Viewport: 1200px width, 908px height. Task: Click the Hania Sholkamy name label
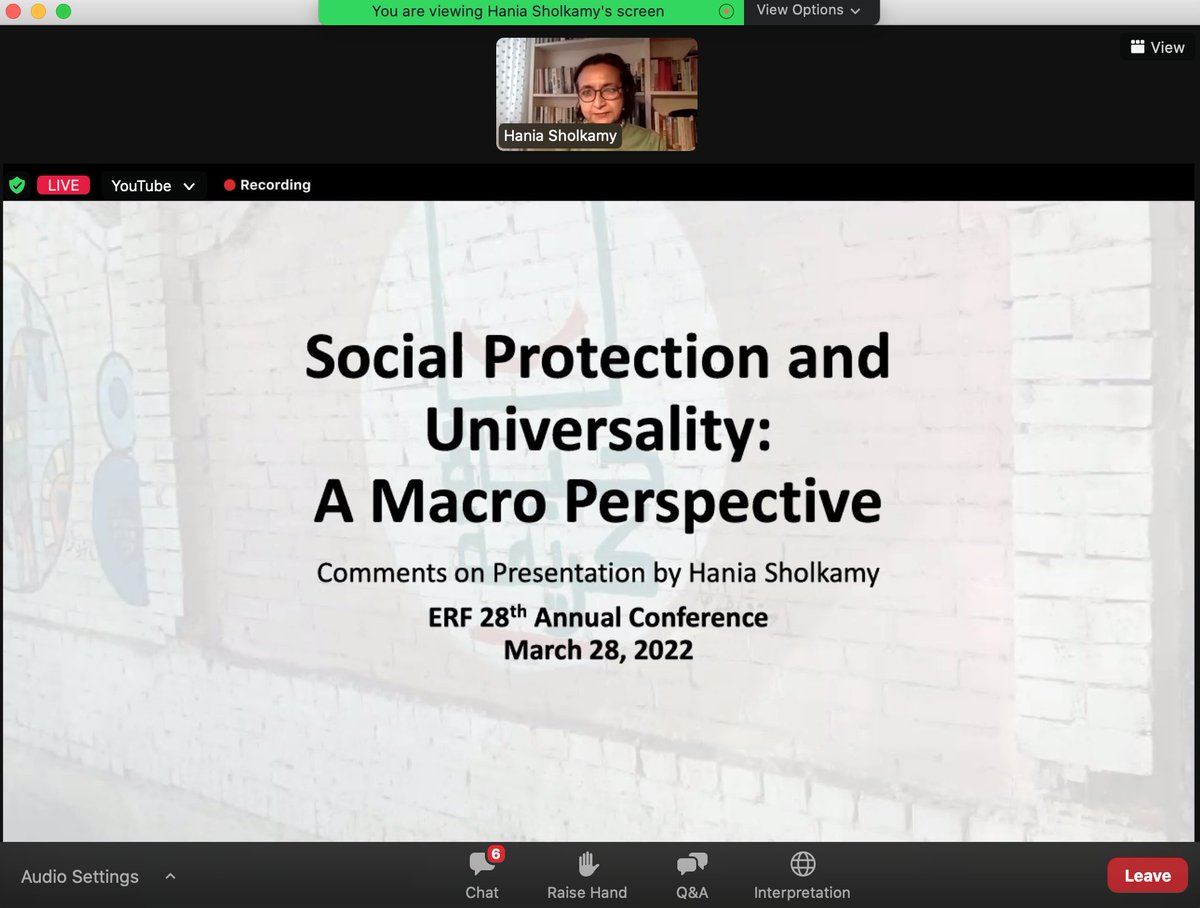(x=560, y=135)
